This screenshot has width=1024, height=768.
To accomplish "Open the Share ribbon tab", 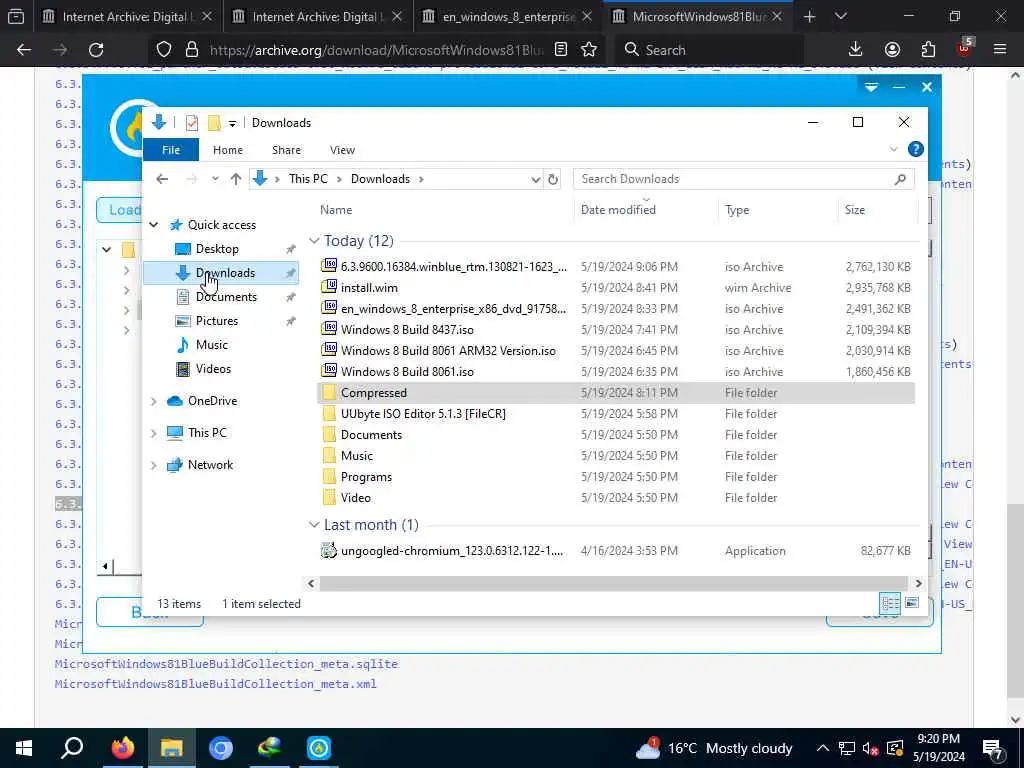I will (x=286, y=150).
